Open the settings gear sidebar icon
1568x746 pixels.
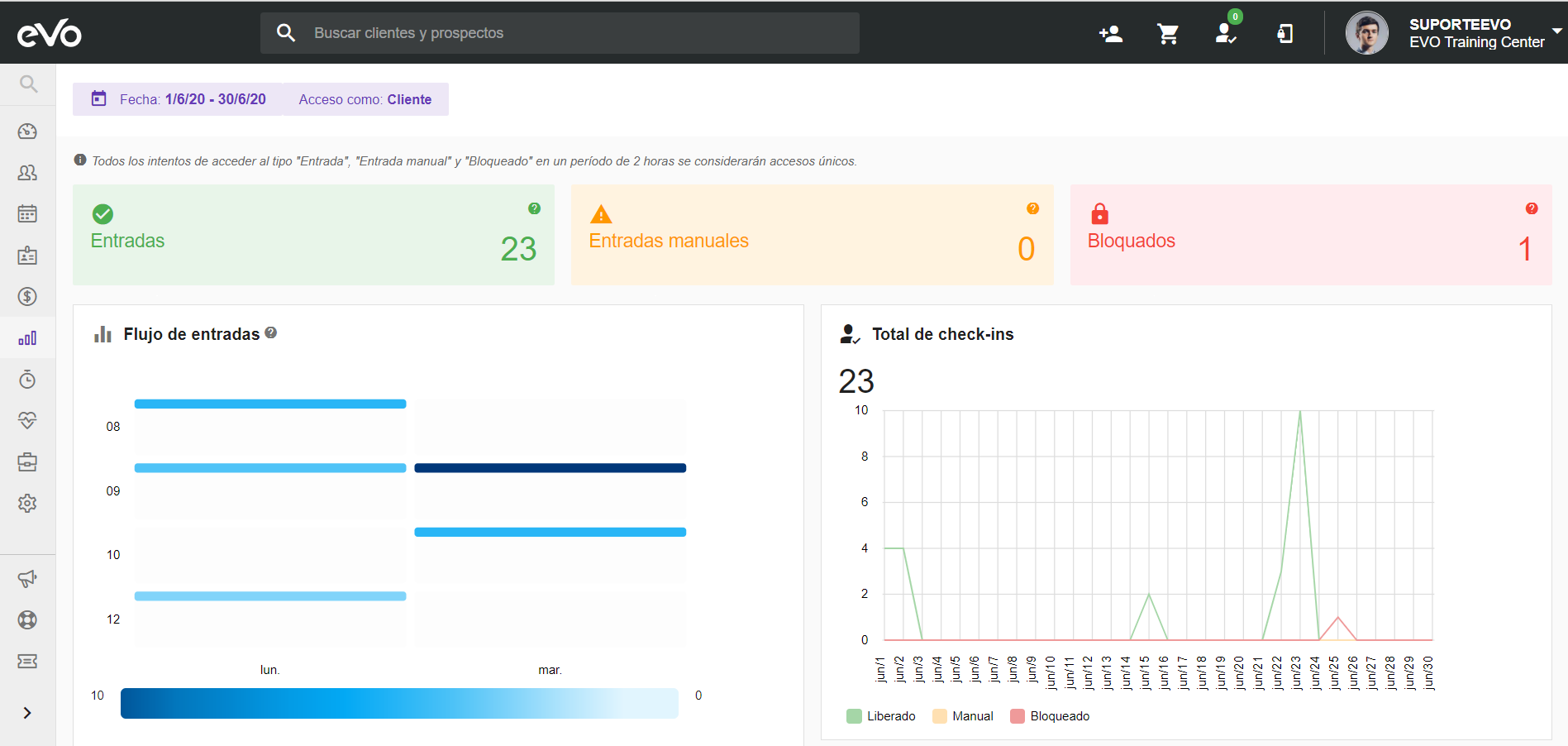pyautogui.click(x=27, y=504)
